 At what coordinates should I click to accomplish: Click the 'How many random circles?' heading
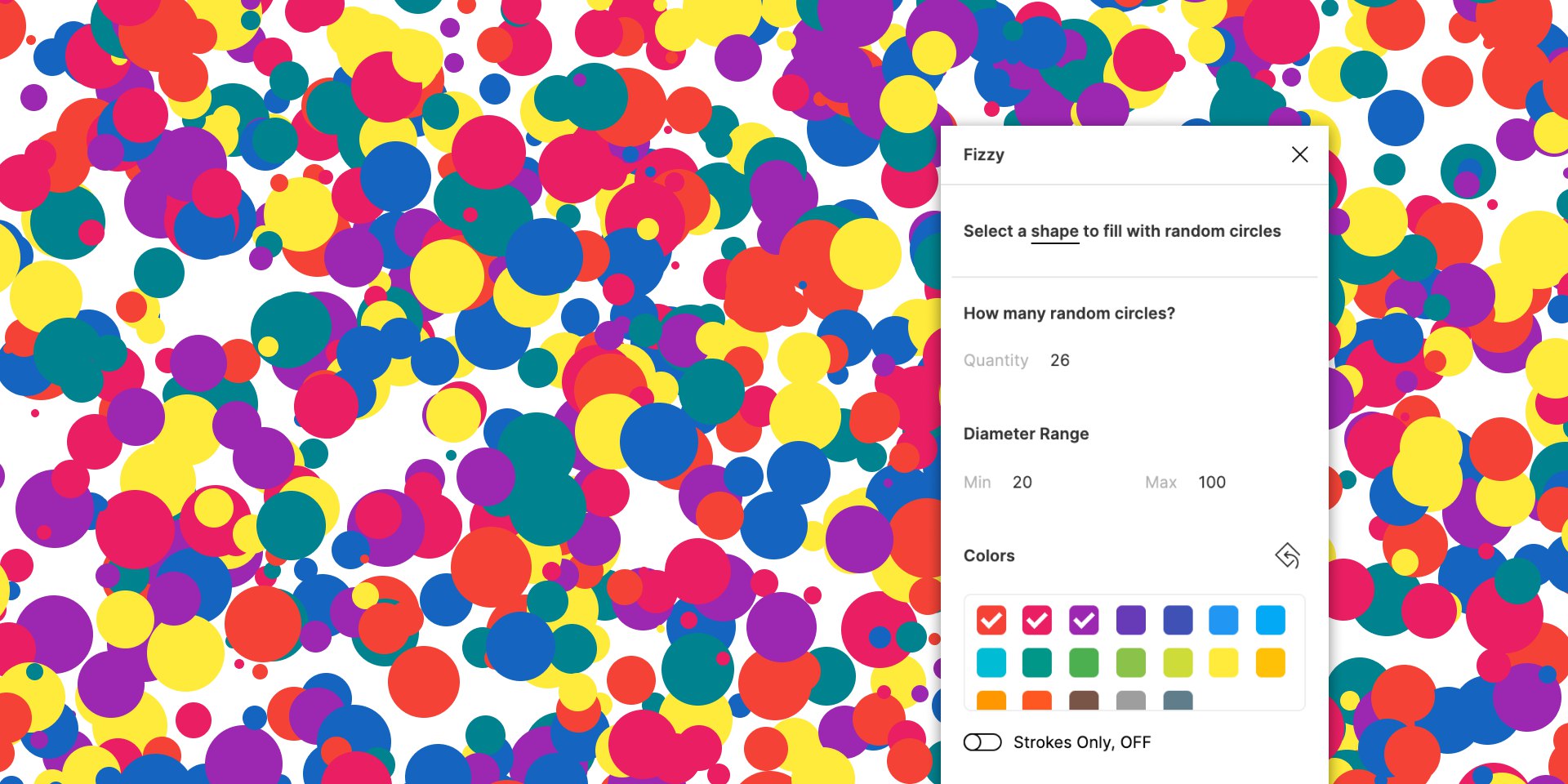1069,314
